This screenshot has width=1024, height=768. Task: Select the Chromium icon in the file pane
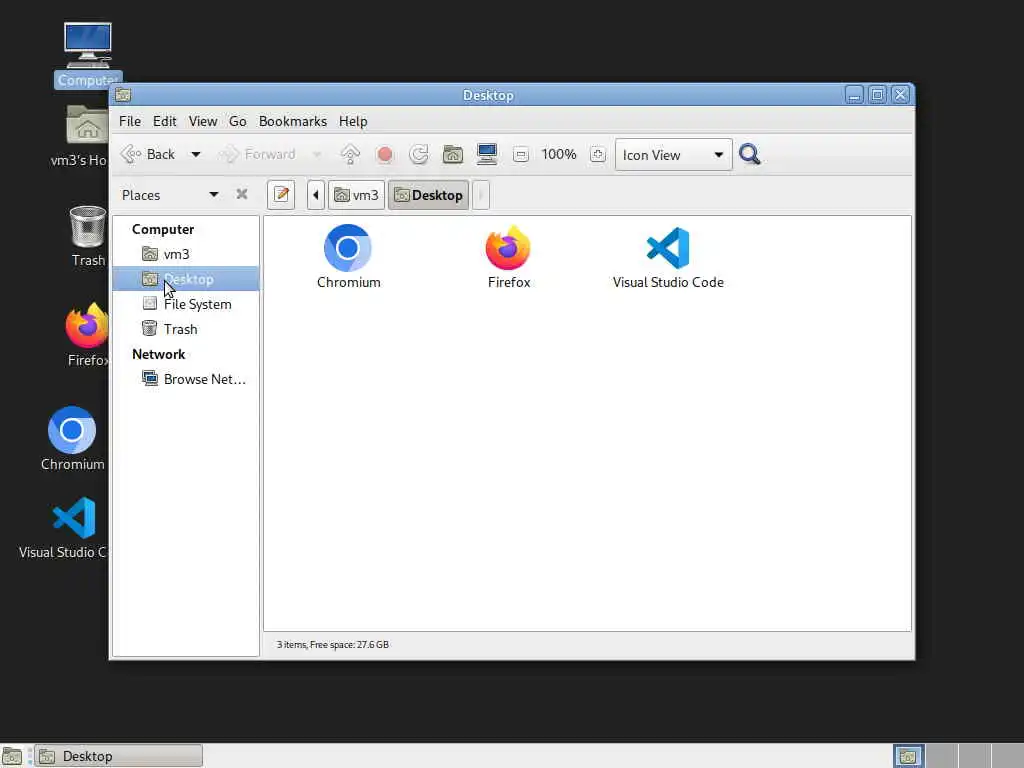click(348, 257)
